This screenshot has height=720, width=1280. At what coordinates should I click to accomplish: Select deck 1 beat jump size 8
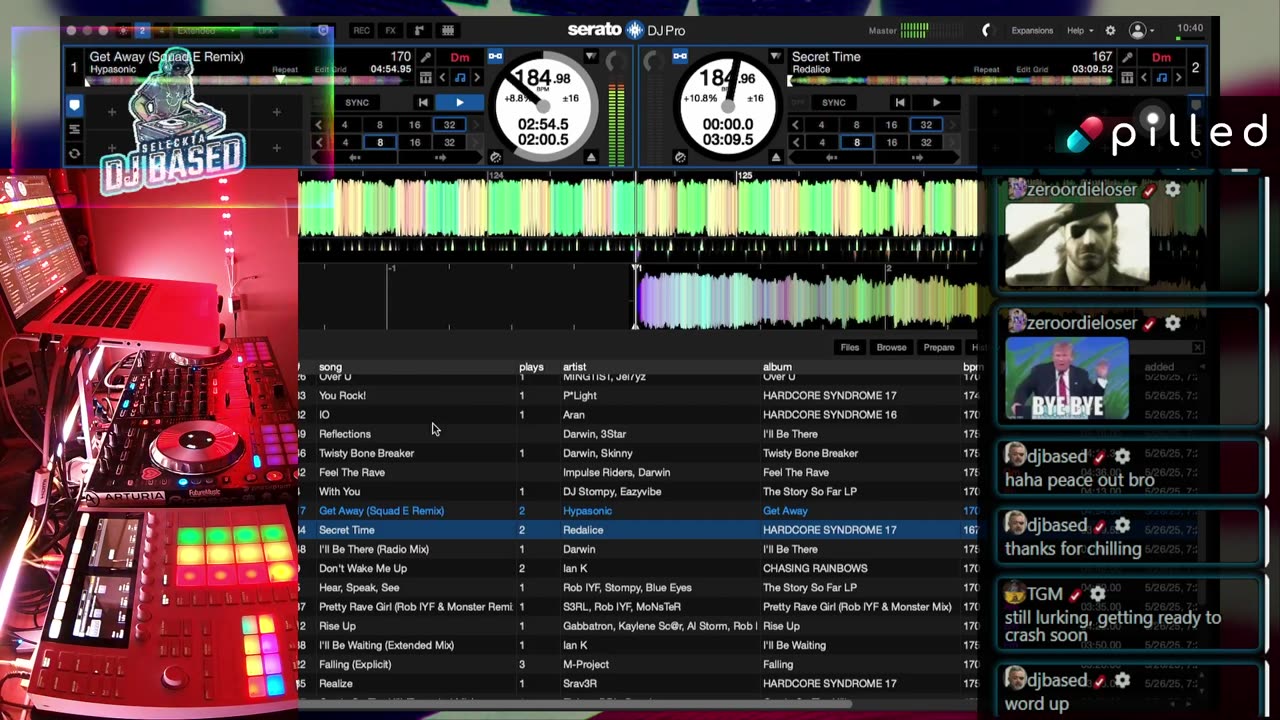point(379,142)
